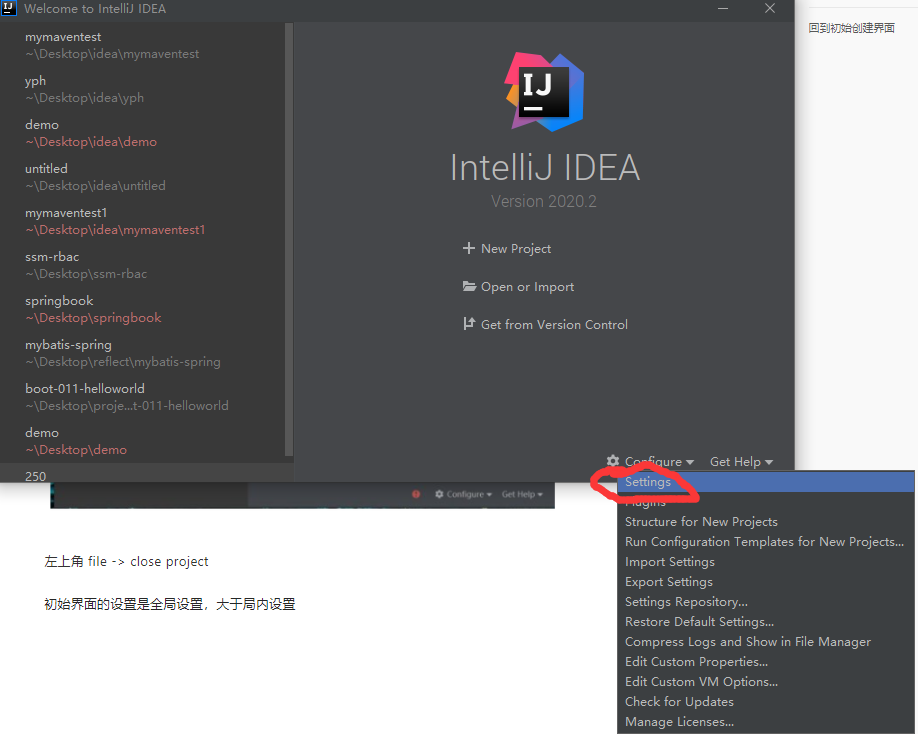Select Import Settings menu entry
The height and width of the screenshot is (734, 918).
click(765, 561)
